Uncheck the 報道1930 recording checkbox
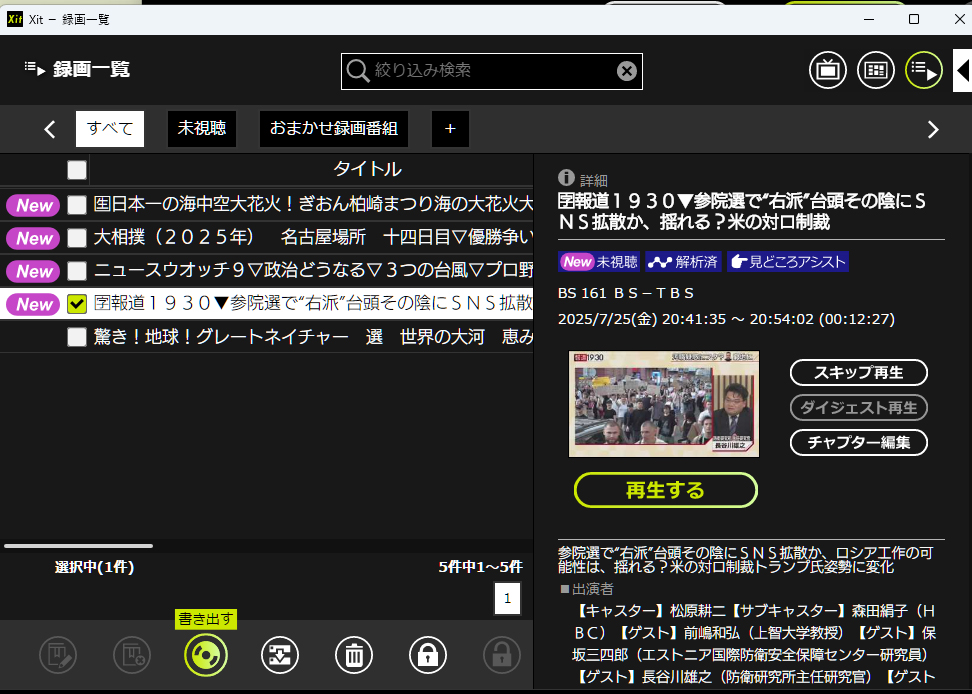Viewport: 972px width, 694px height. click(77, 304)
